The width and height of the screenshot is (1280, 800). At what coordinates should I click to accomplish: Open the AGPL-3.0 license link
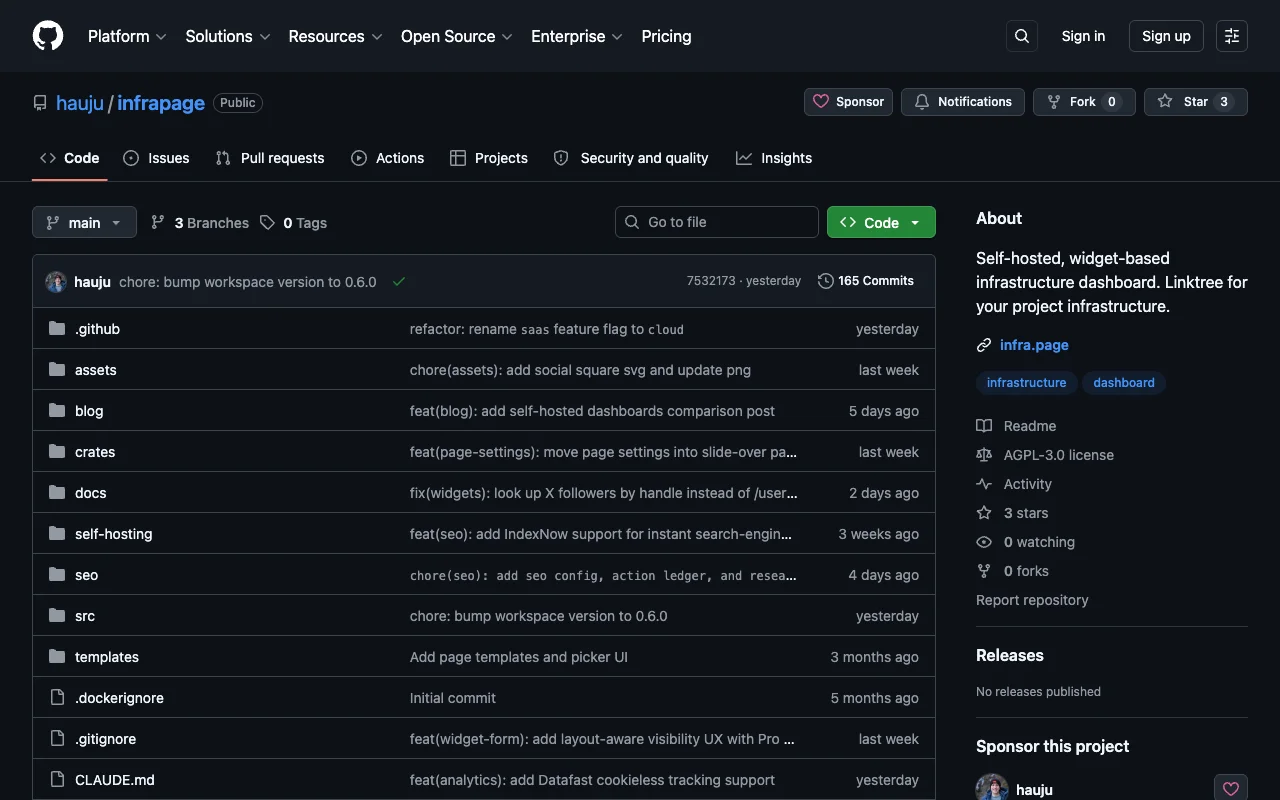tap(1045, 455)
